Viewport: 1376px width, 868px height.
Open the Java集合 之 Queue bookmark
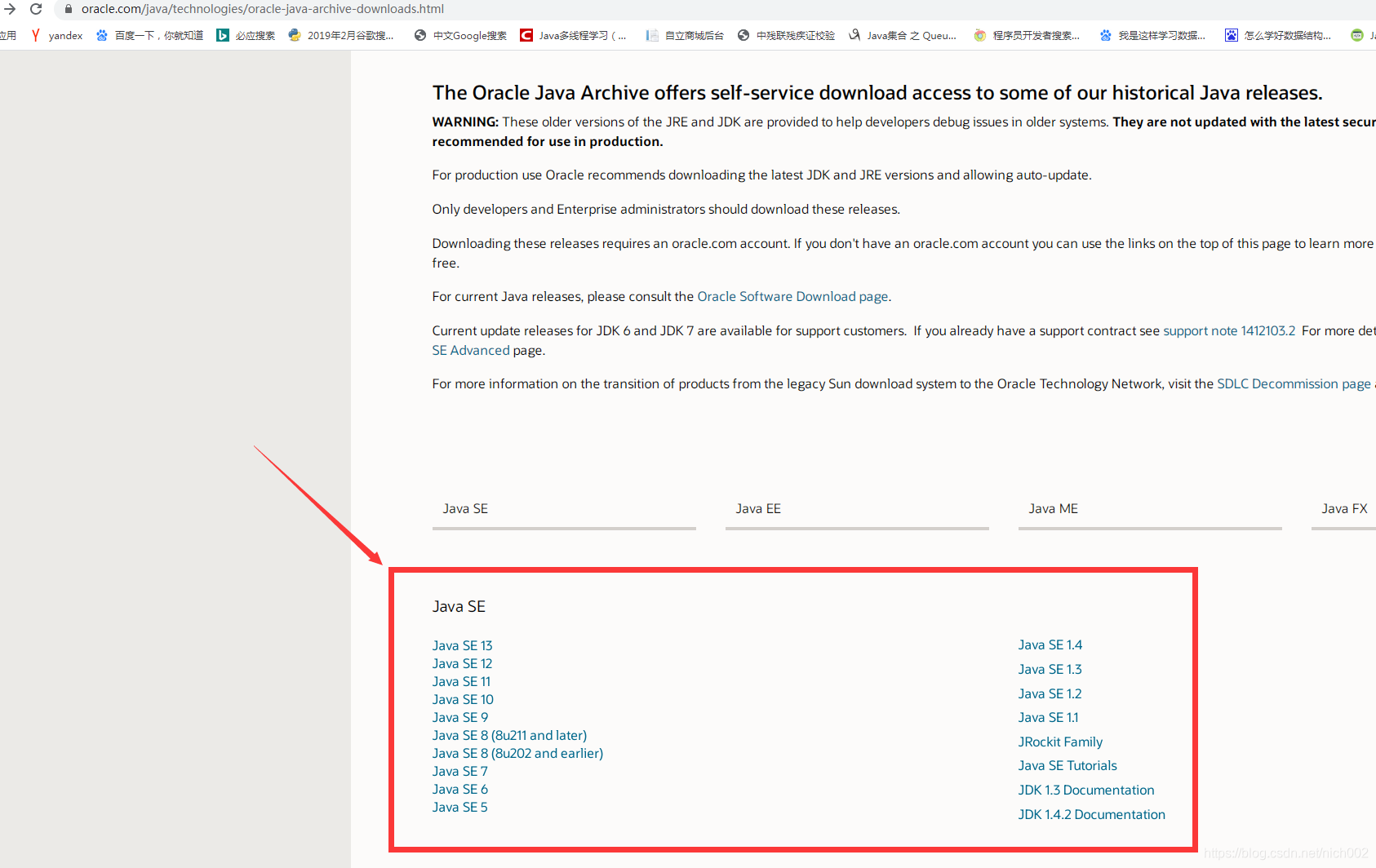click(x=902, y=35)
